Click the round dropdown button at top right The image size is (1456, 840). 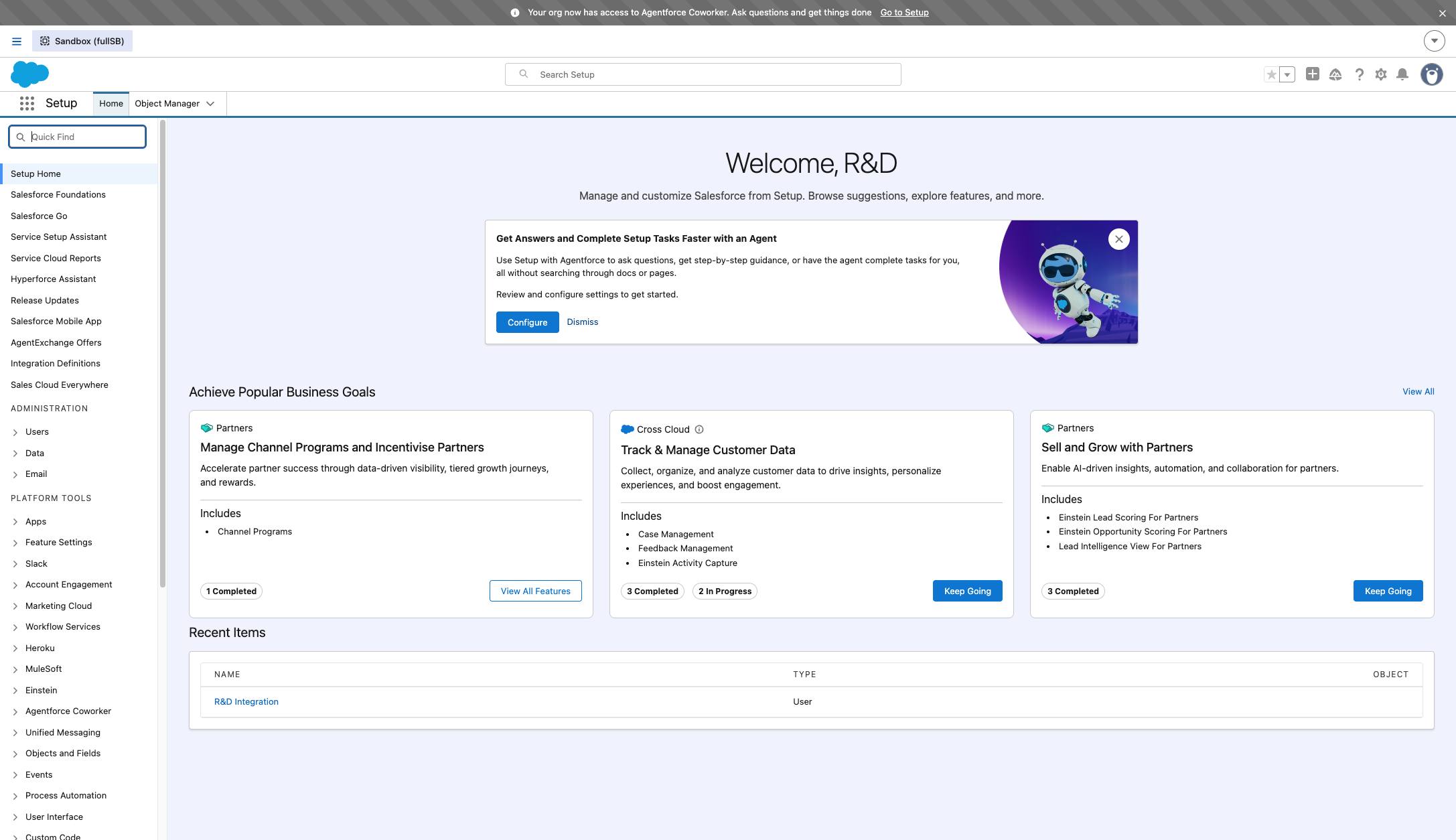(1434, 41)
